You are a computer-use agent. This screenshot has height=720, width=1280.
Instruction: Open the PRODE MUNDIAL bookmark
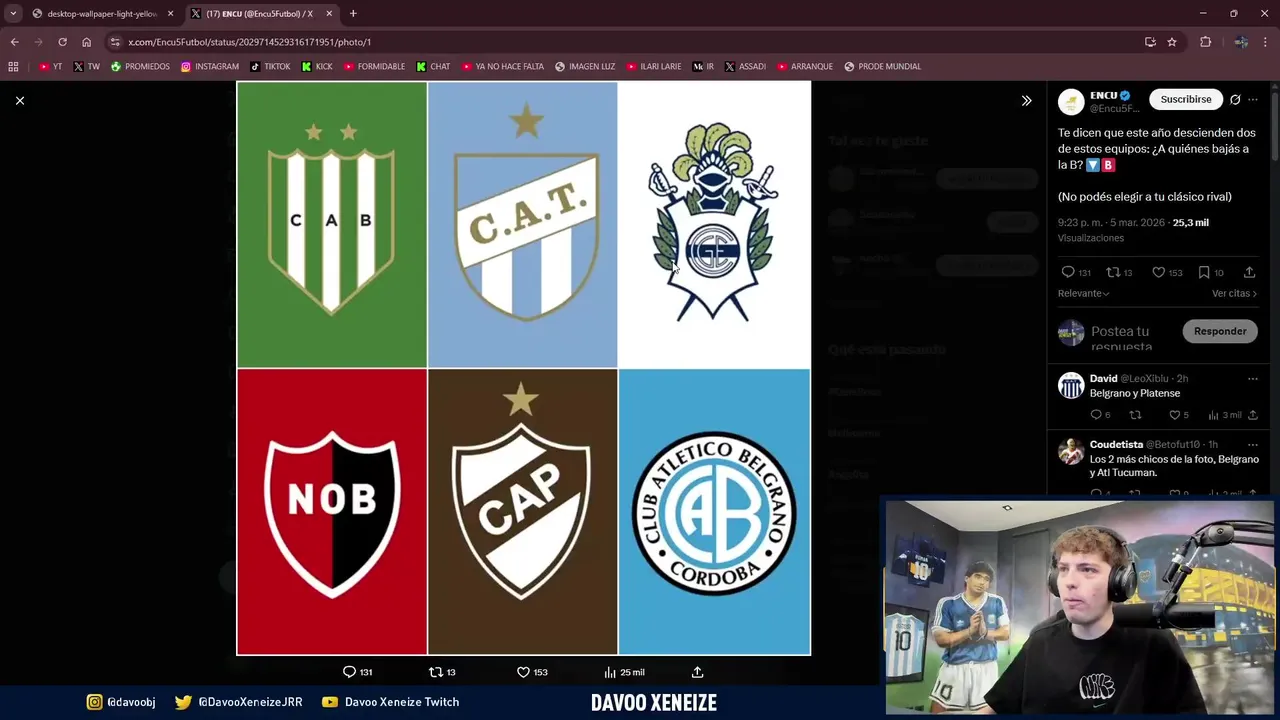882,67
